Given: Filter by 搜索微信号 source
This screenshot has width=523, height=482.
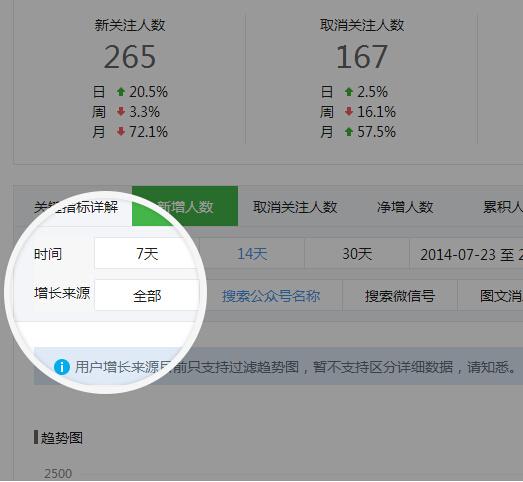Looking at the screenshot, I should [400, 295].
